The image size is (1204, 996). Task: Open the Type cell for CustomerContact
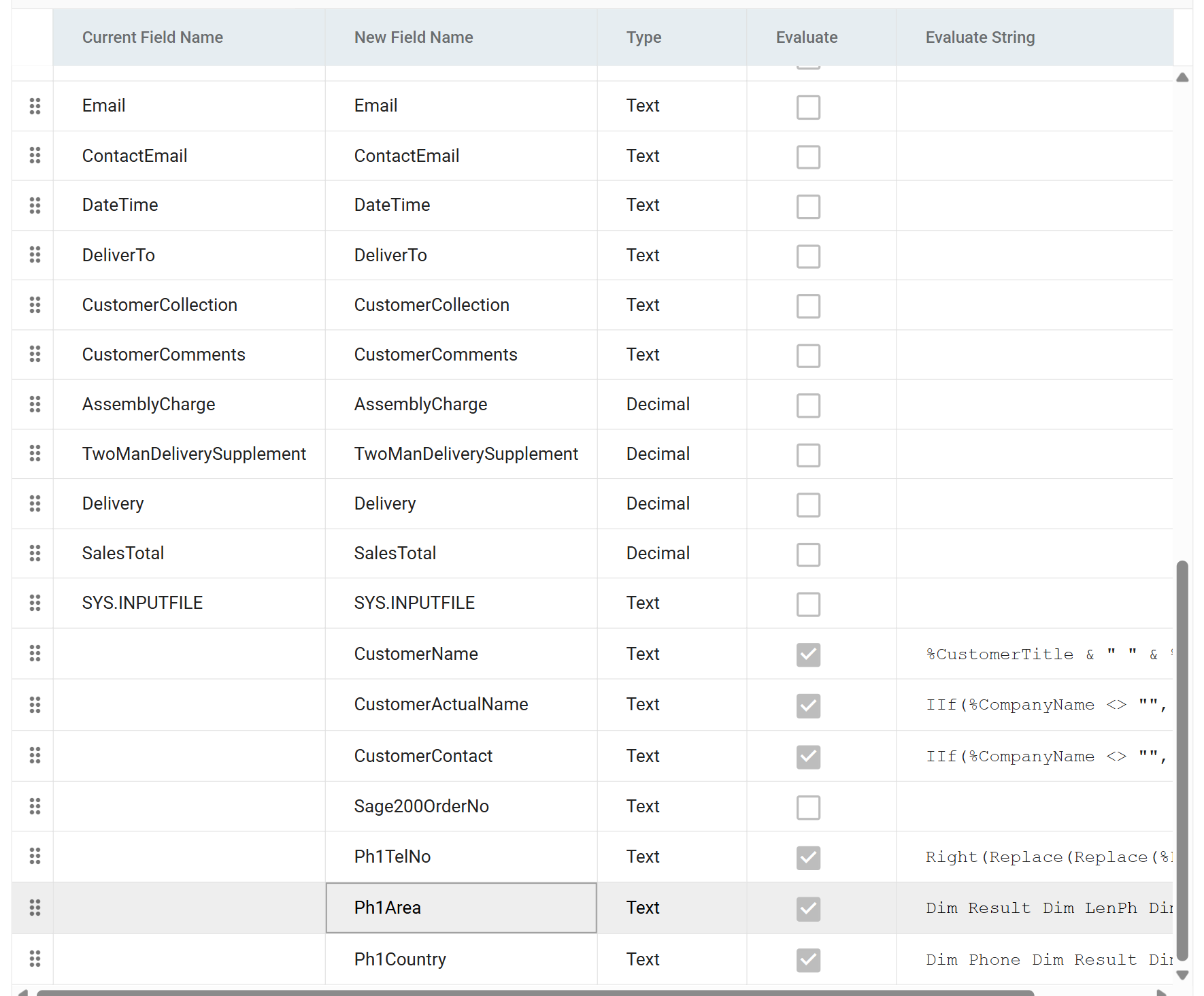[671, 756]
